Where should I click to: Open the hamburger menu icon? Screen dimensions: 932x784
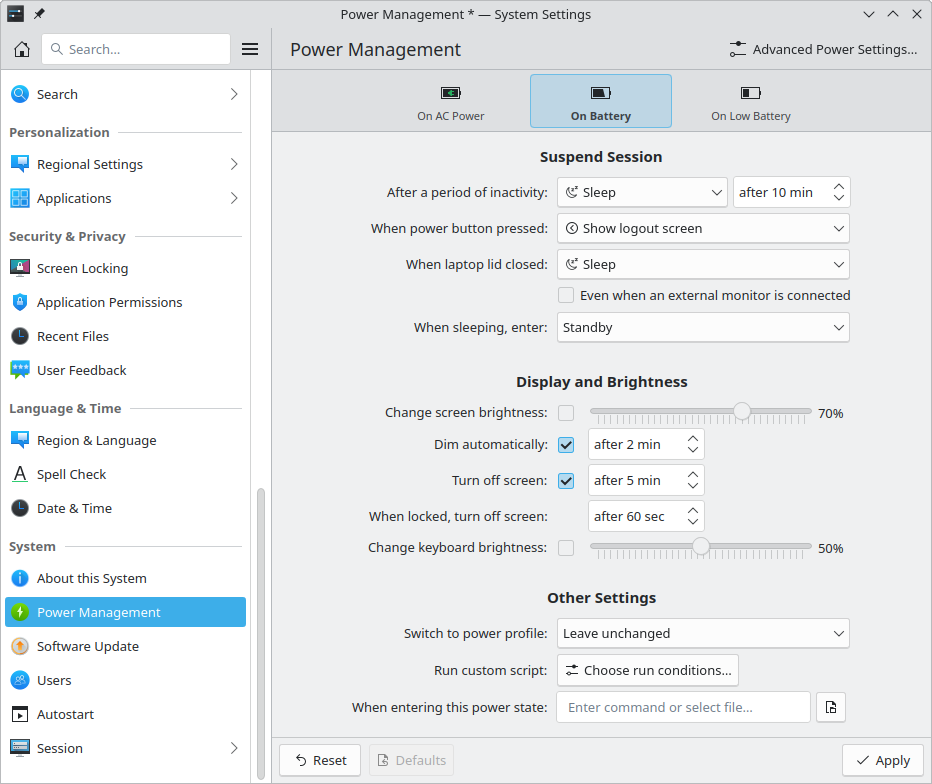coord(250,49)
